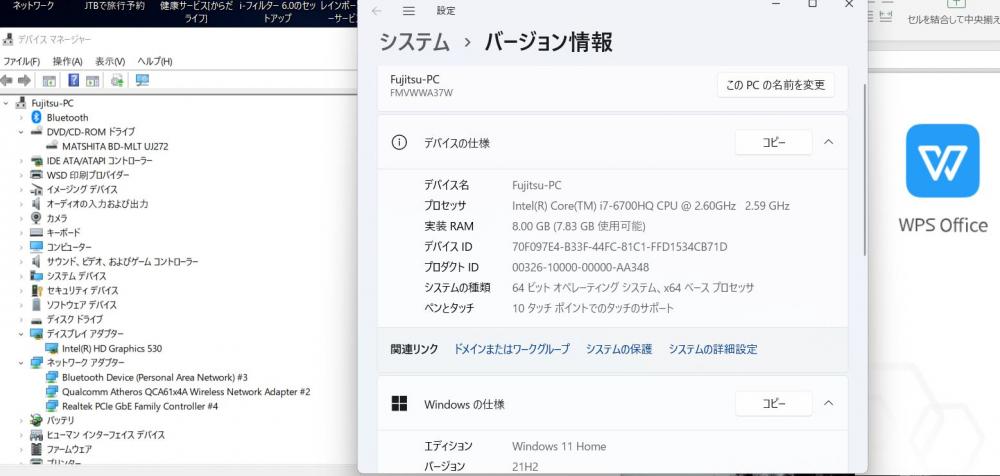
Task: Expand the Bluetooth category
Action: click(x=21, y=117)
